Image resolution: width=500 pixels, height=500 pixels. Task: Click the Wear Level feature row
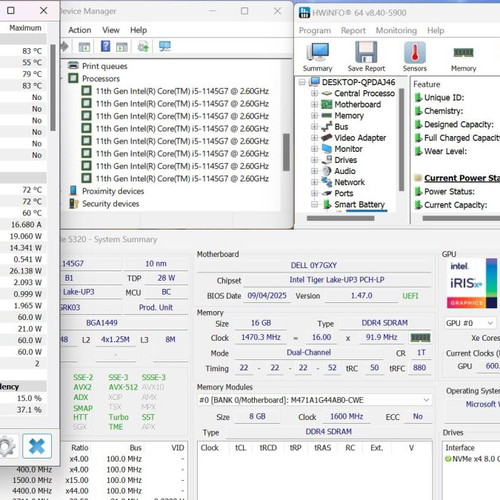tap(445, 151)
